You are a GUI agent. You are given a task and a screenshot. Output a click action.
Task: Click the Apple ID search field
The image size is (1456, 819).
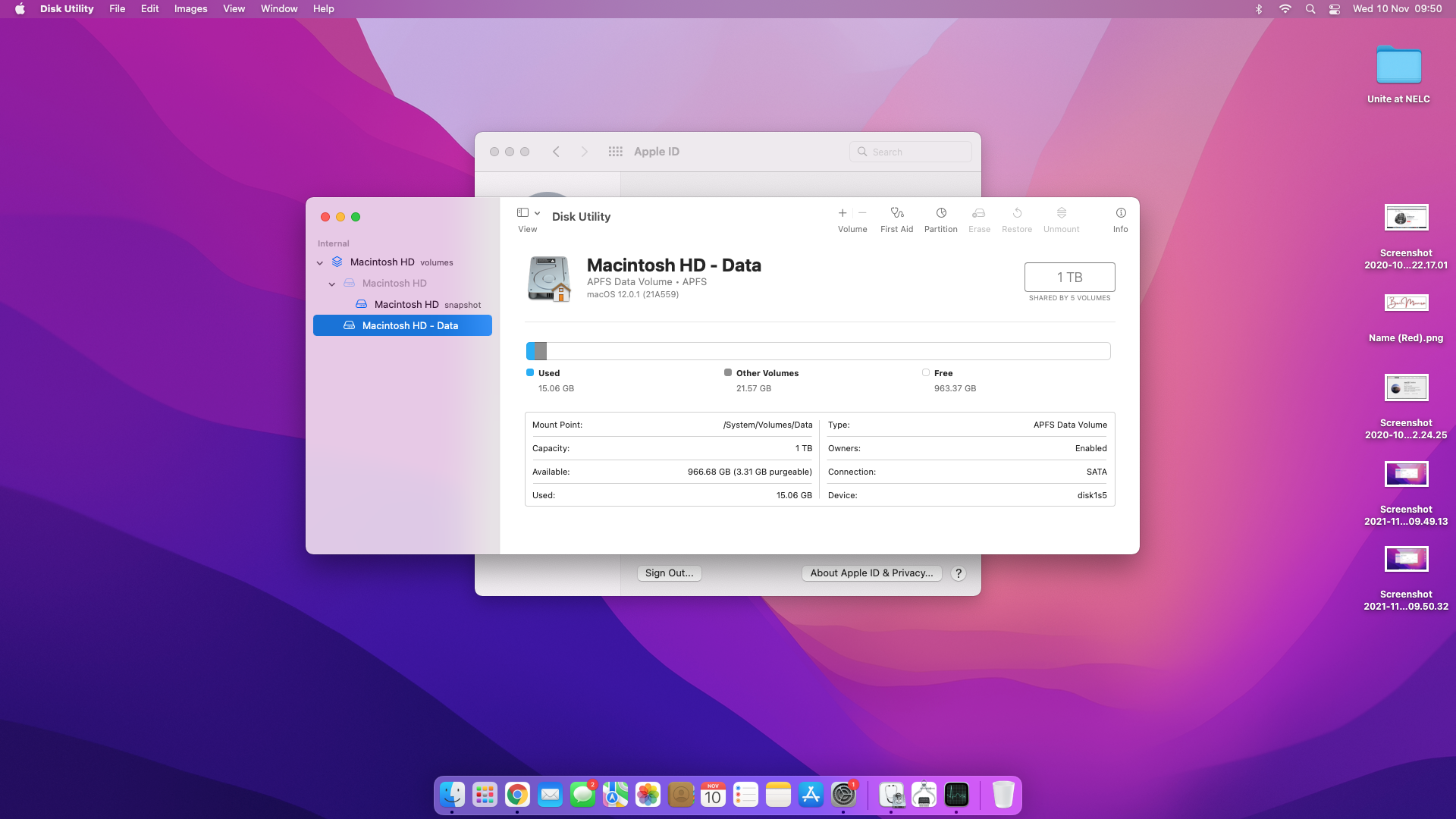click(x=910, y=152)
